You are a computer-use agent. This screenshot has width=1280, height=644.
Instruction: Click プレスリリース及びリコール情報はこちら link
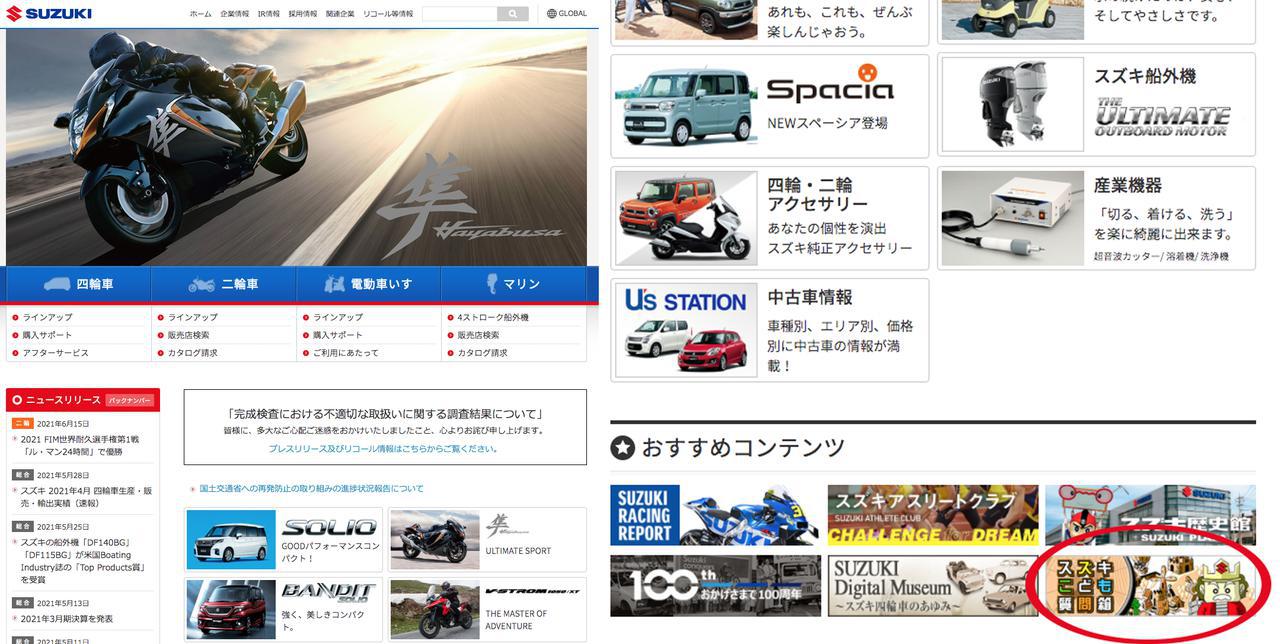coord(384,449)
